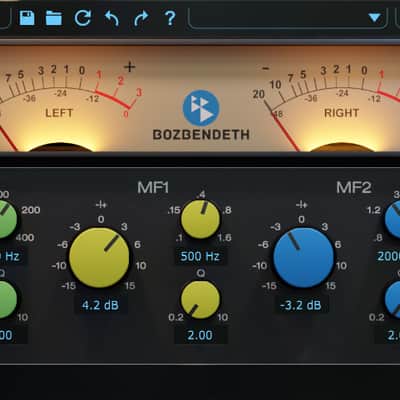Click the reset/reload circular arrow icon
The image size is (400, 400).
tap(83, 18)
